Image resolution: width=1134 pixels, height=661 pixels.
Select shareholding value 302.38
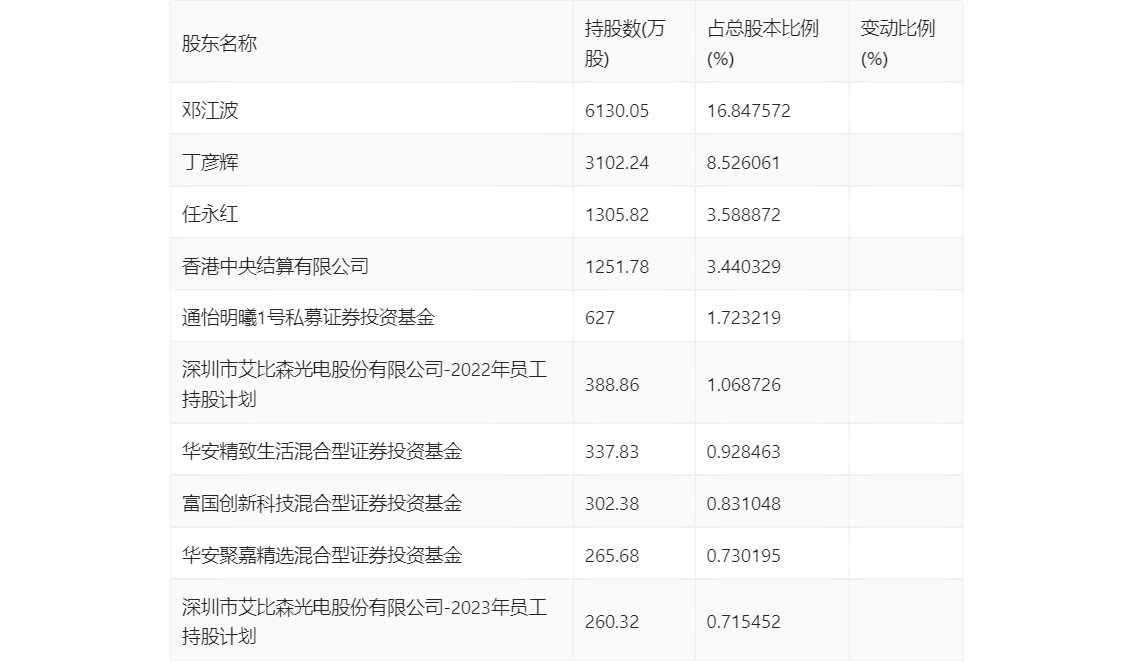pyautogui.click(x=612, y=504)
